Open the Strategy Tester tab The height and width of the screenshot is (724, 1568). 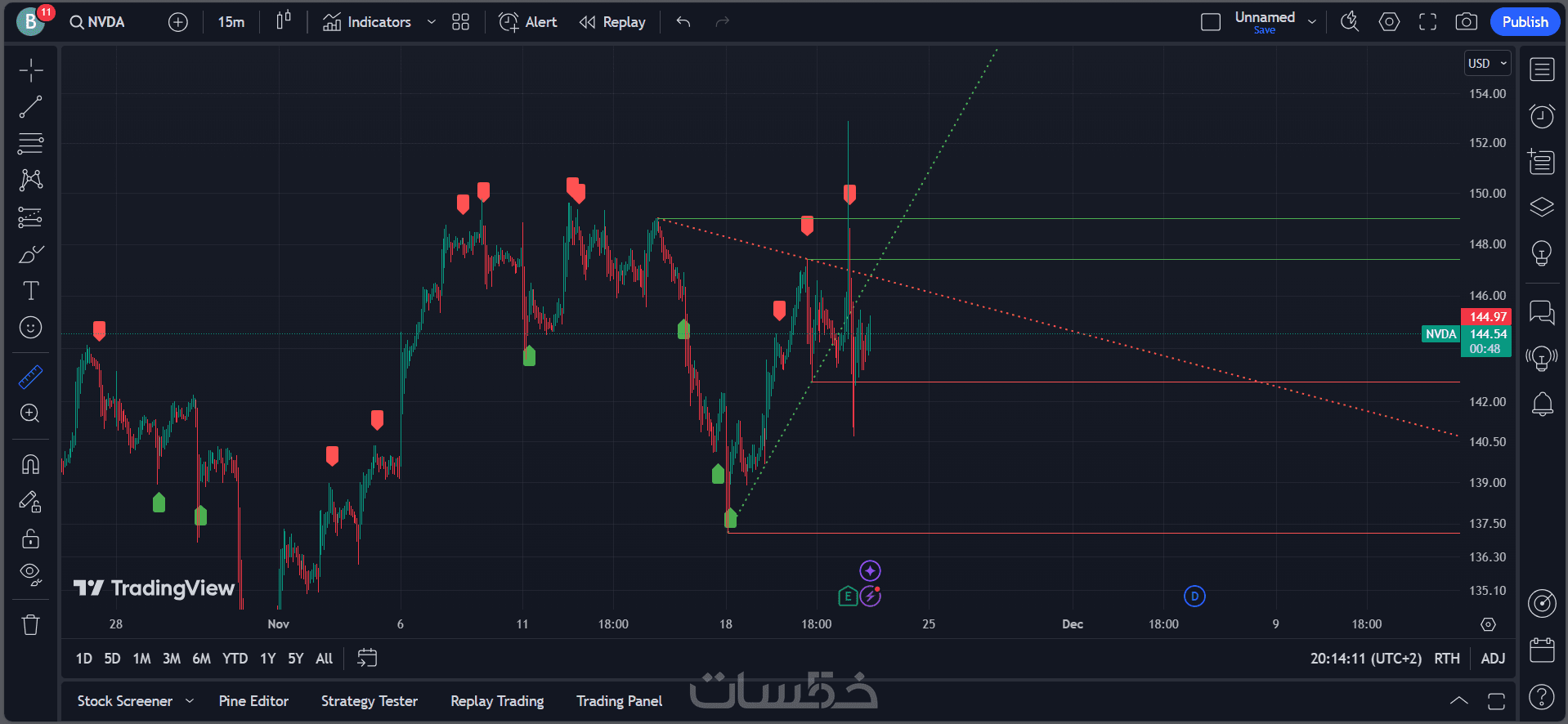pos(370,701)
